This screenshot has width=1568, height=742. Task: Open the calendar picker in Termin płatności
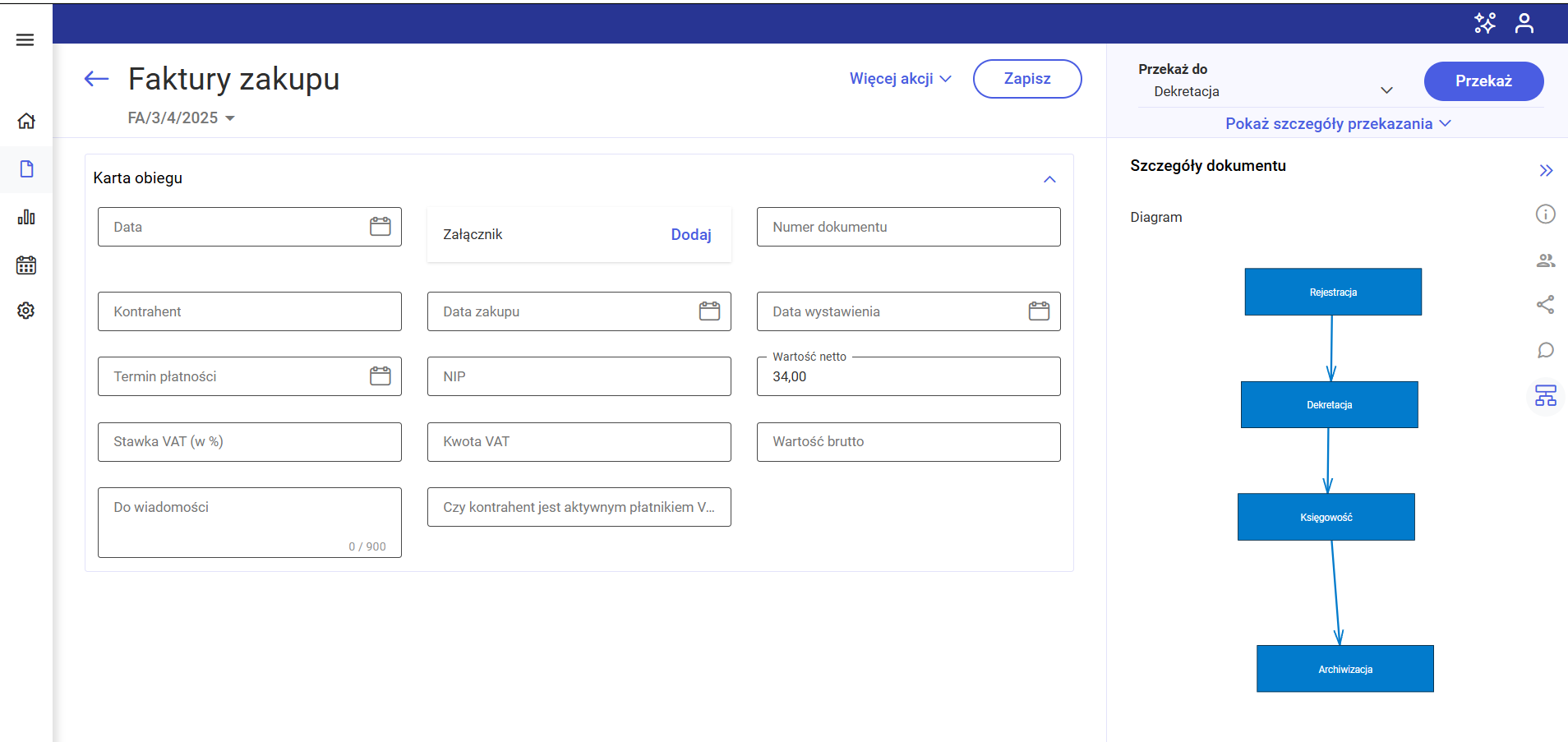380,376
